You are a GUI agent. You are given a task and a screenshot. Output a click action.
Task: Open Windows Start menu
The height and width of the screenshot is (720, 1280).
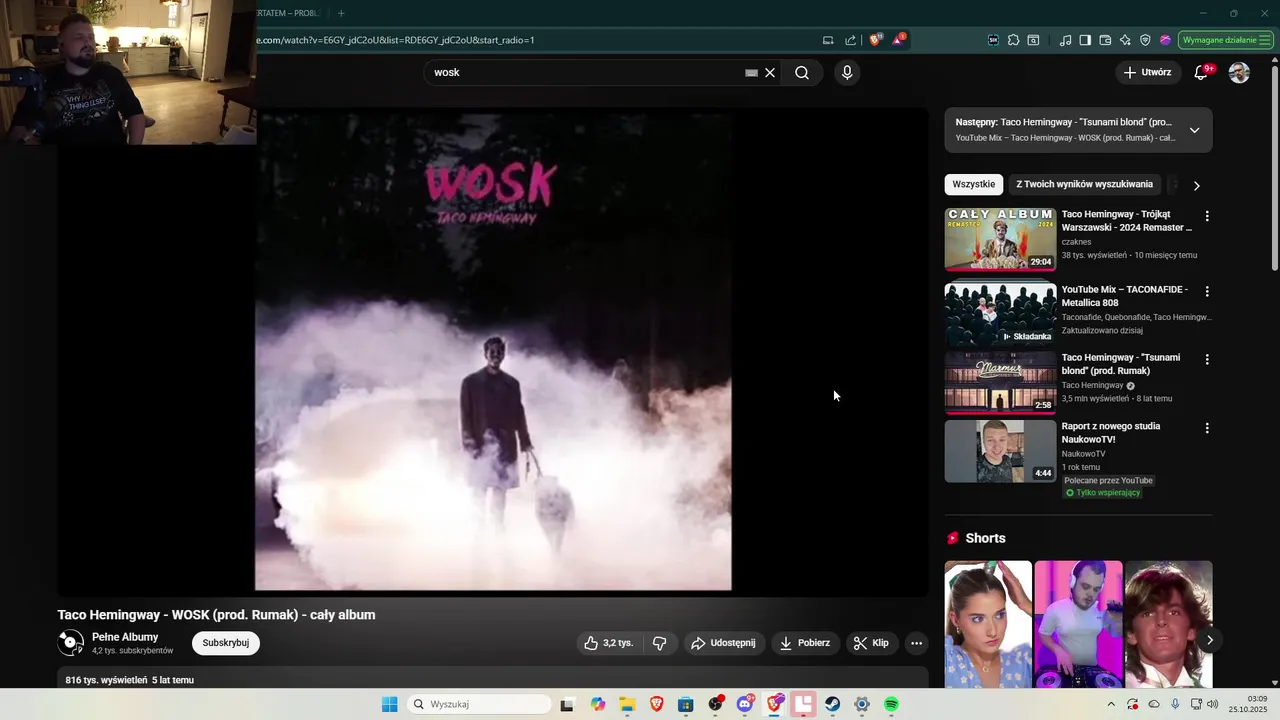389,704
